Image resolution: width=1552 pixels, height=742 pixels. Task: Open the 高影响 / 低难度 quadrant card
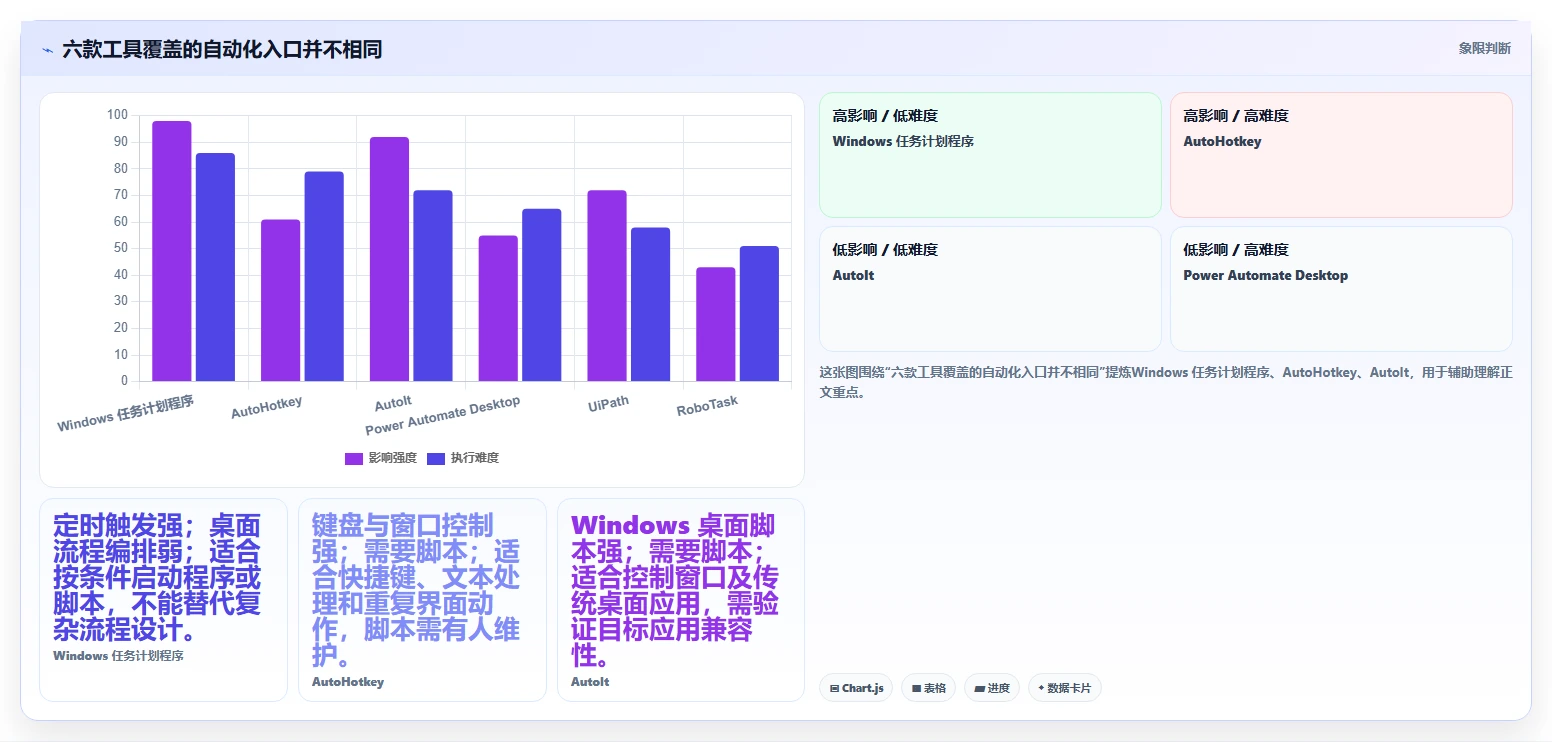[990, 155]
